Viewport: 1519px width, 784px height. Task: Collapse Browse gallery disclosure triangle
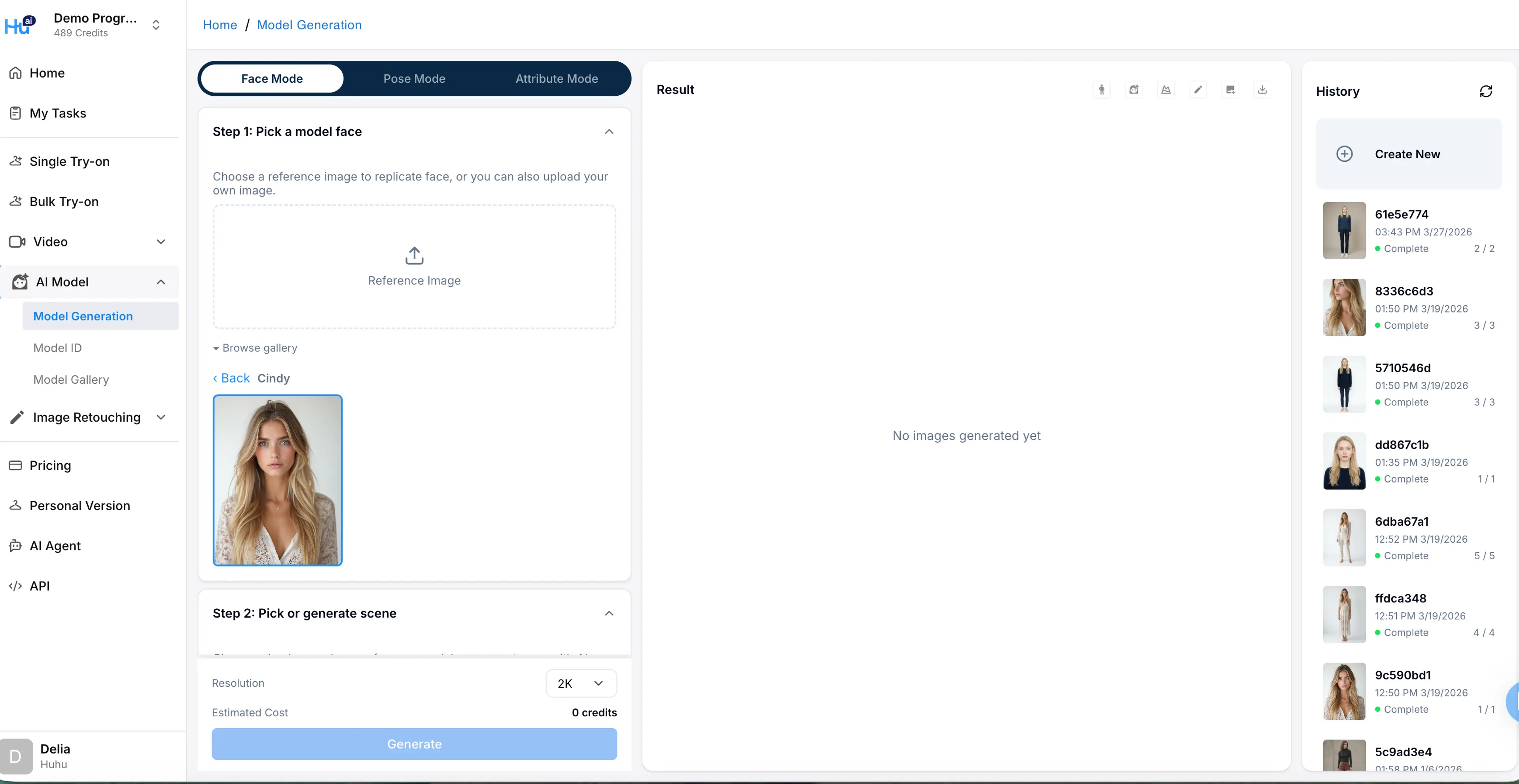(x=216, y=348)
